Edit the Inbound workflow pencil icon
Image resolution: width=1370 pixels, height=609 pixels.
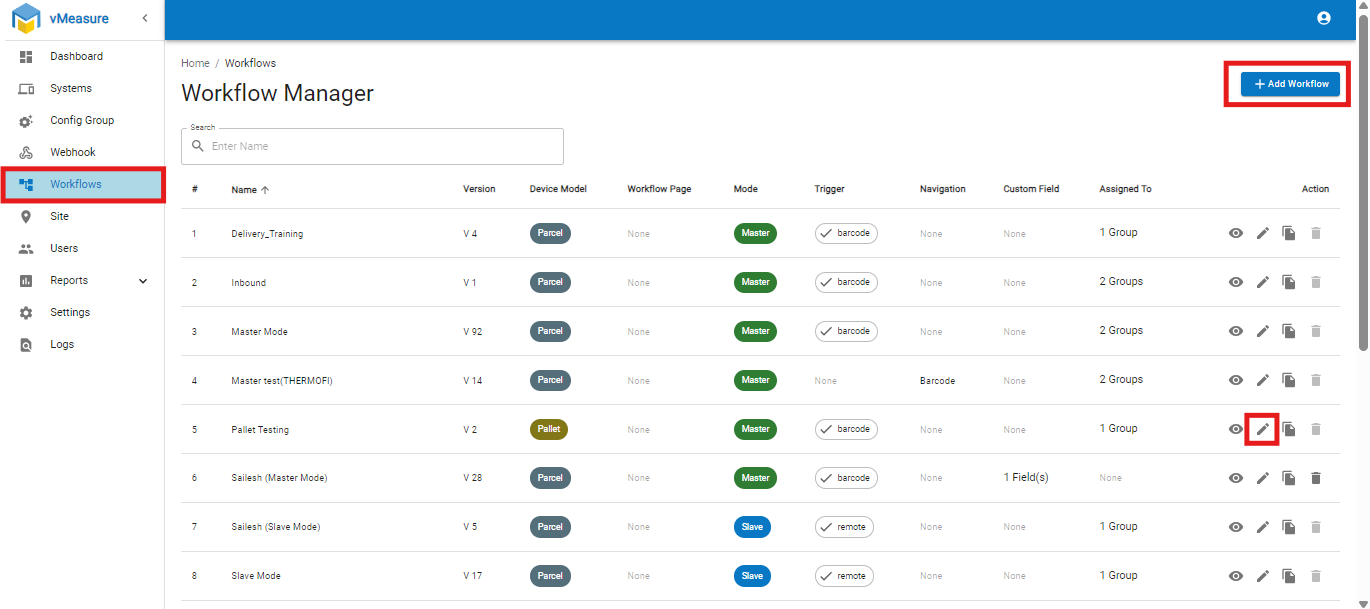tap(1263, 282)
